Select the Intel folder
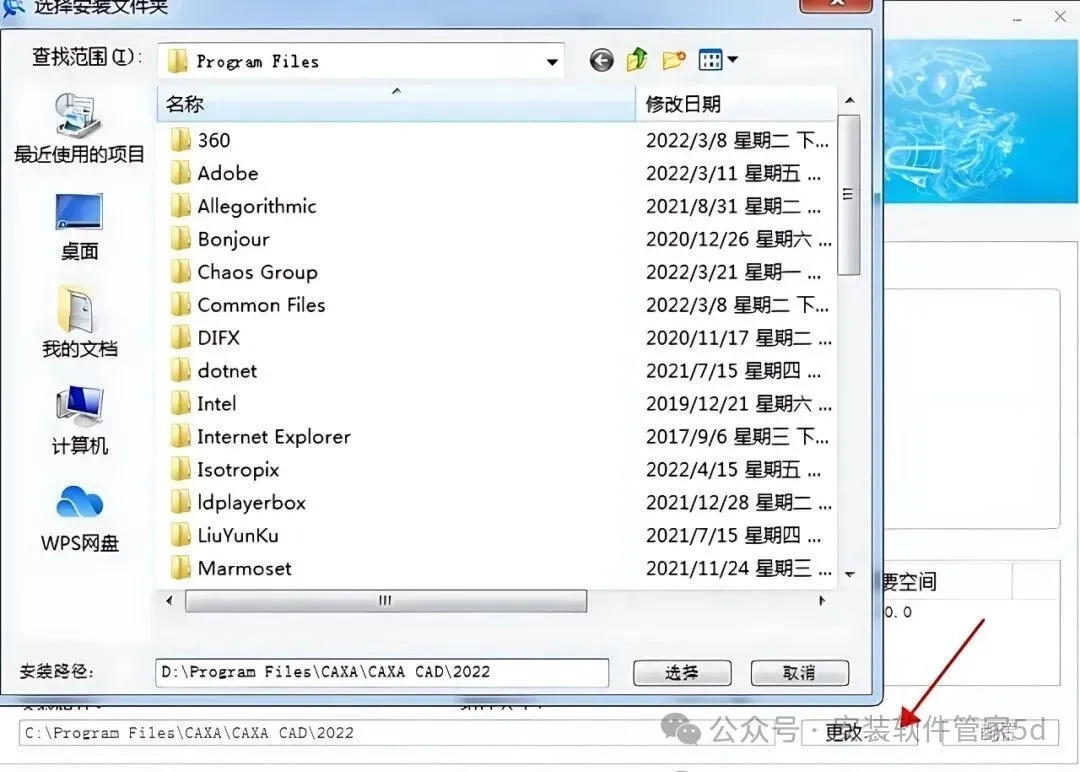 203,404
